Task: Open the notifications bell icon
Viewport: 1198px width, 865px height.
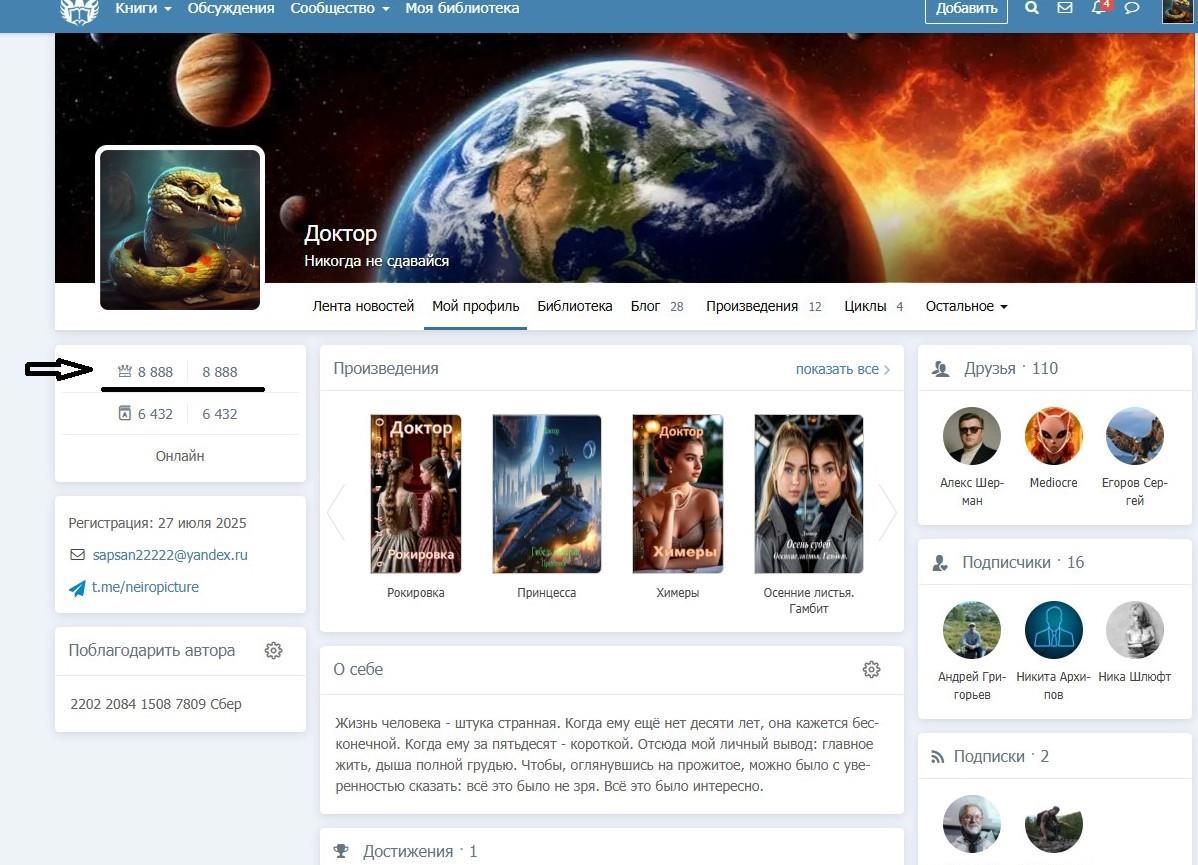Action: tap(1099, 8)
